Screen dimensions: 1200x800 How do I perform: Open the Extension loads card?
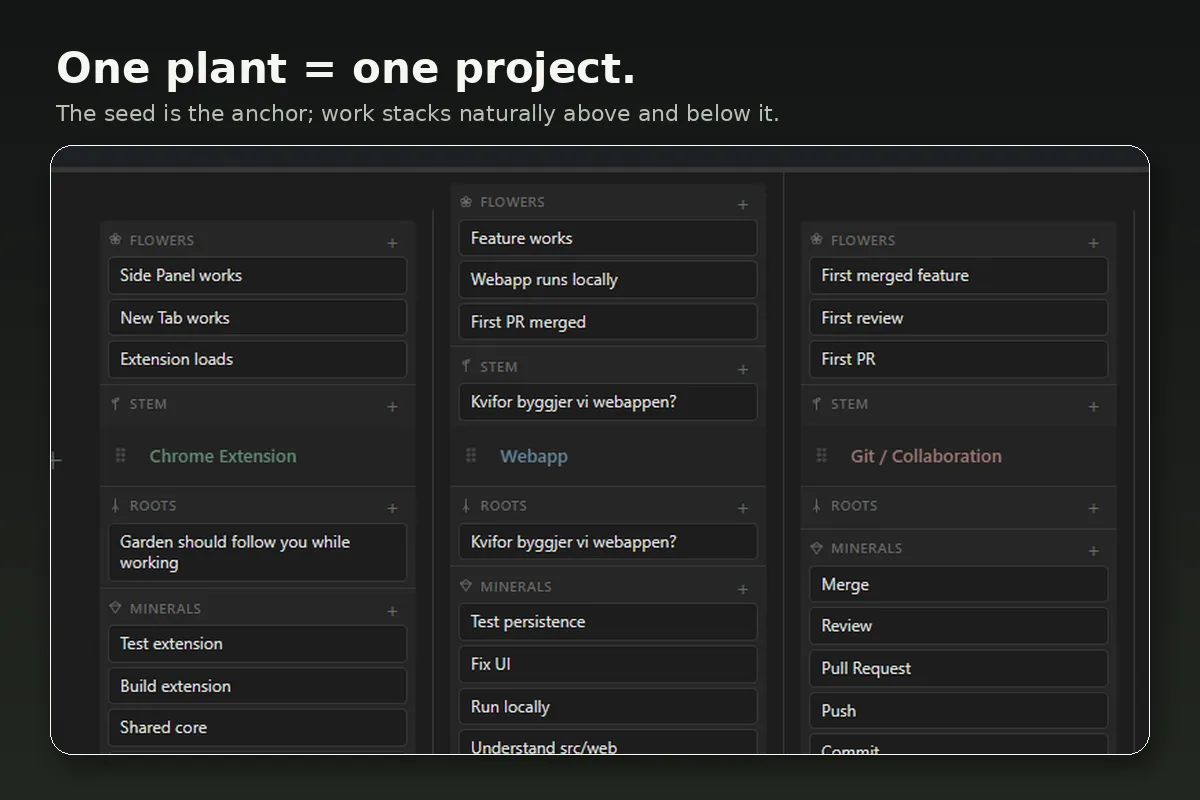coord(258,360)
